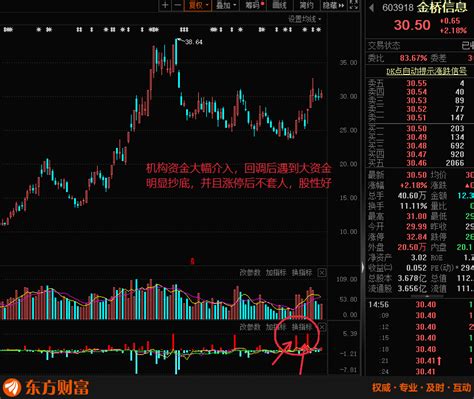Viewport: 474px width, 399px height.
Task: Zoom in chart with plus button
Action: pos(165,5)
